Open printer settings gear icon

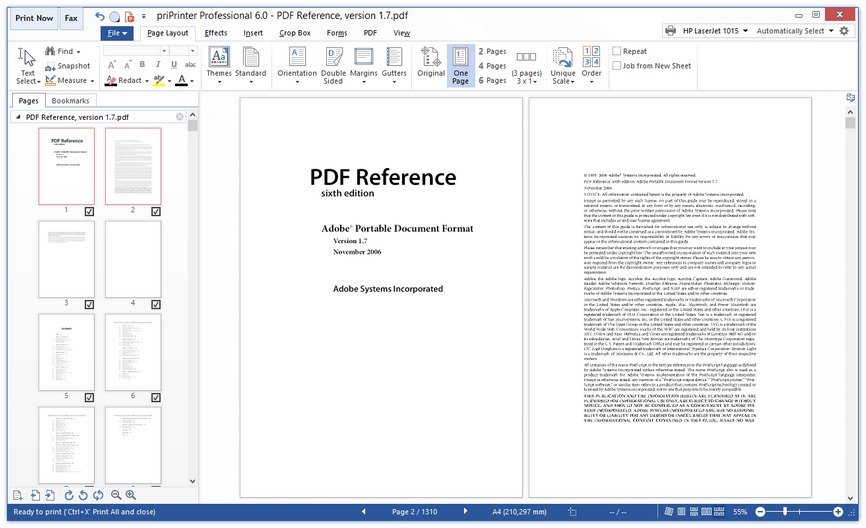pos(844,31)
